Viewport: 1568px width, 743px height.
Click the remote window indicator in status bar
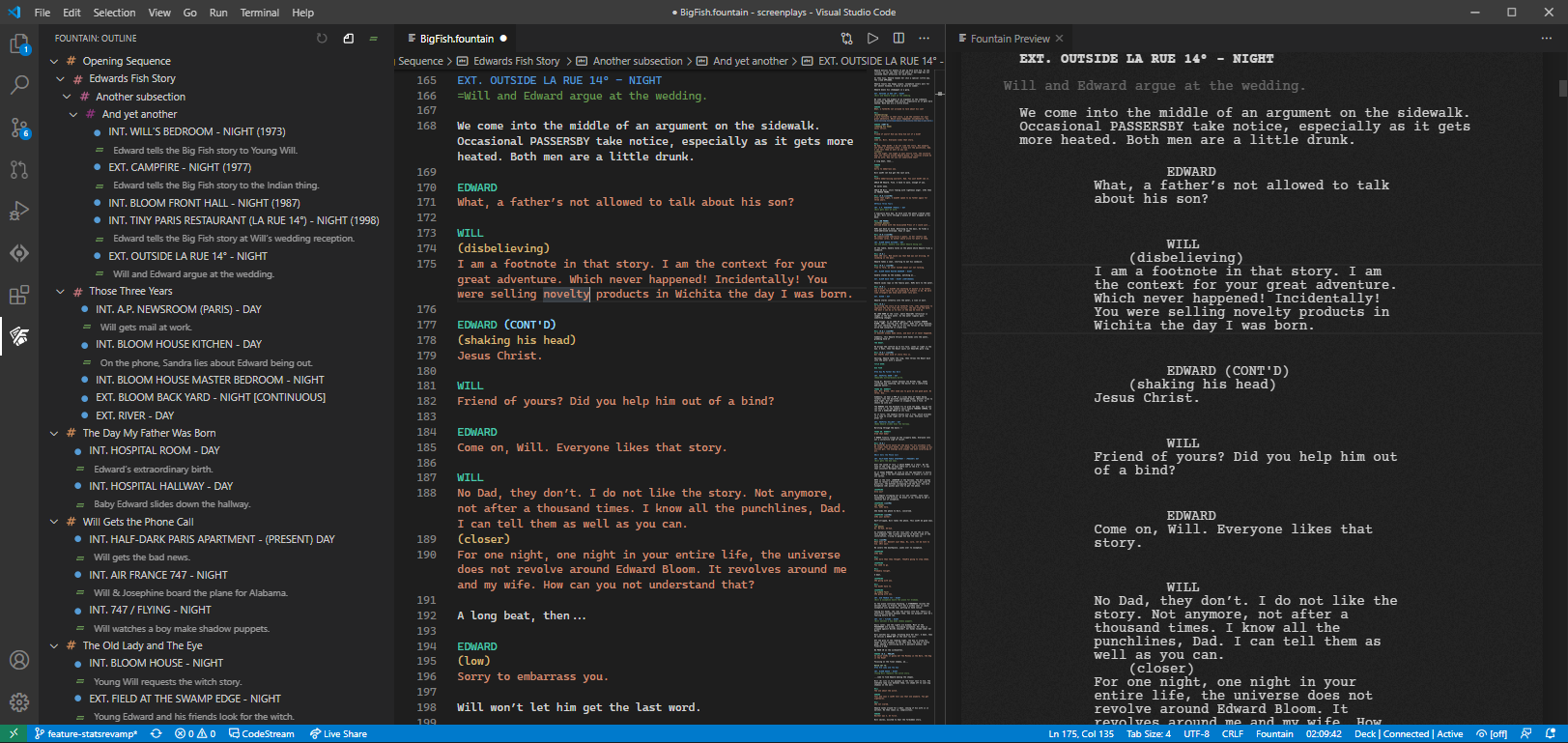pyautogui.click(x=14, y=734)
